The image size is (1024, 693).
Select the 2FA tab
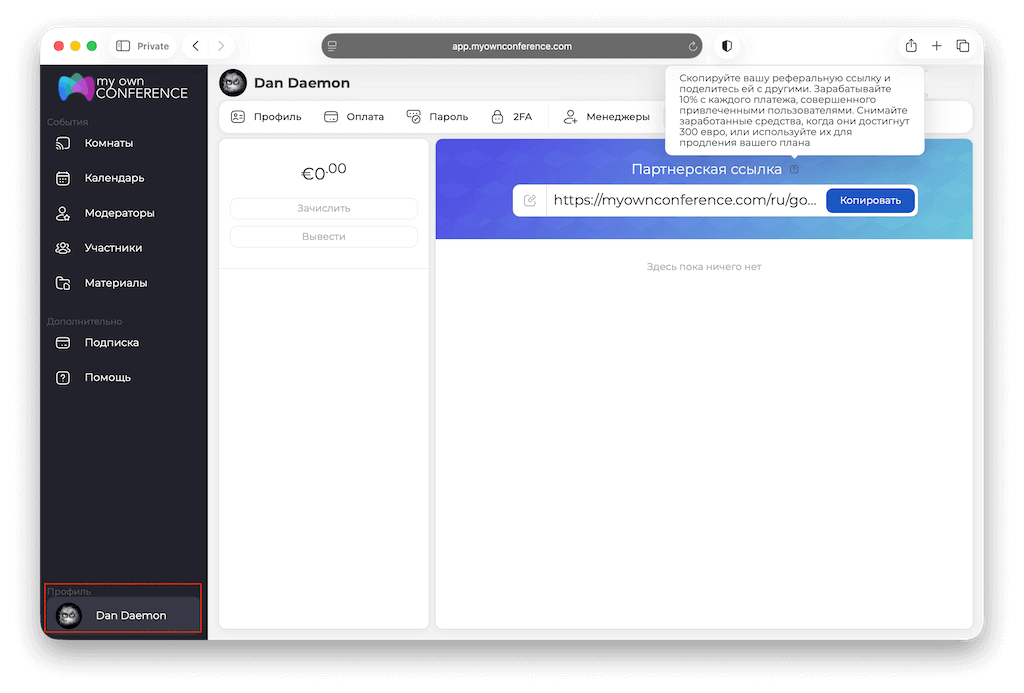[511, 117]
